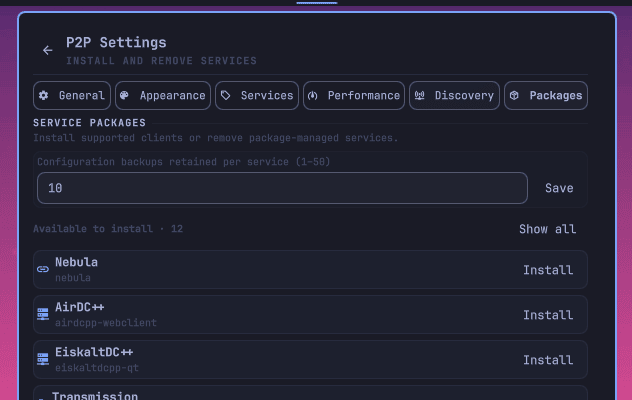The width and height of the screenshot is (632, 400).
Task: Click the 'eiskaltdcpp-qt' package name
Action: (97, 368)
